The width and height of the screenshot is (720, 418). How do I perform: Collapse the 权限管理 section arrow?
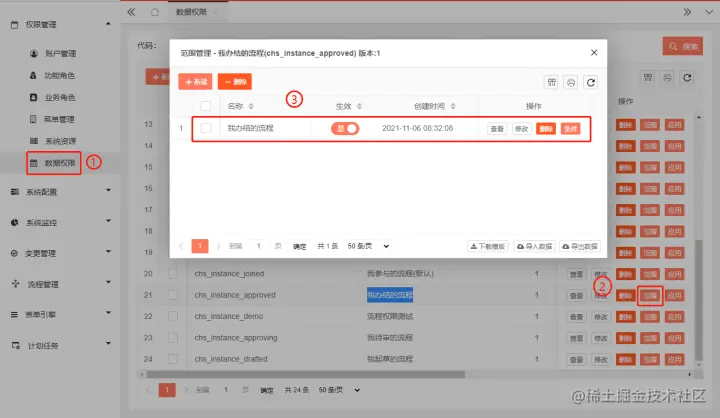coord(108,23)
